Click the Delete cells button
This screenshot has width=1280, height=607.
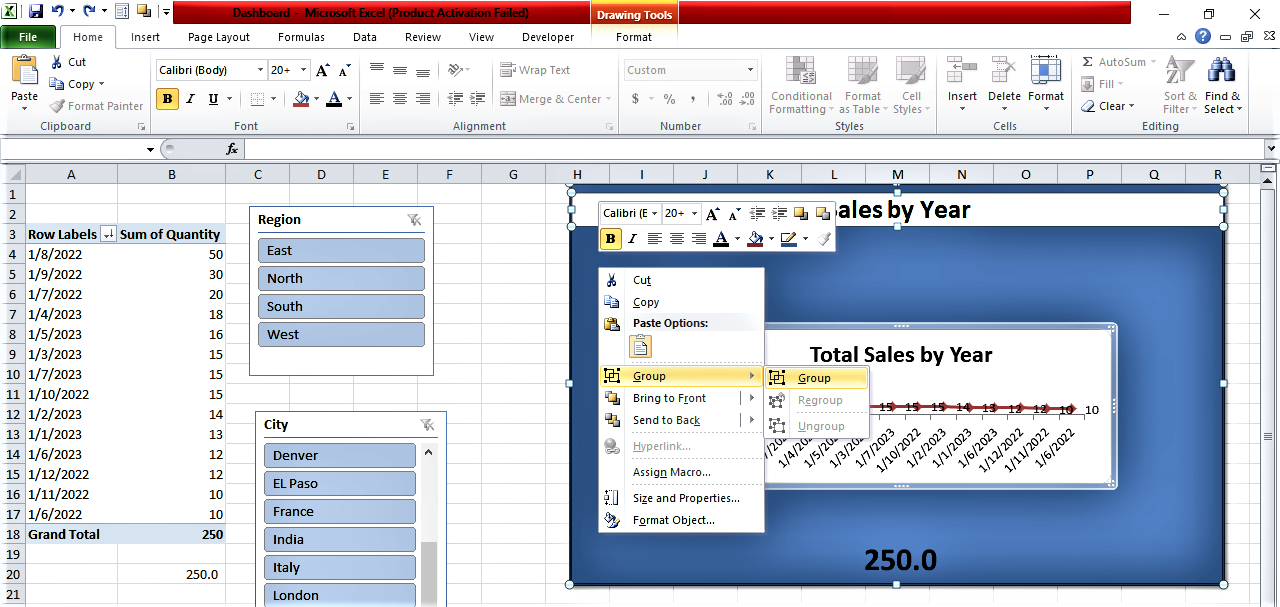(x=1004, y=85)
